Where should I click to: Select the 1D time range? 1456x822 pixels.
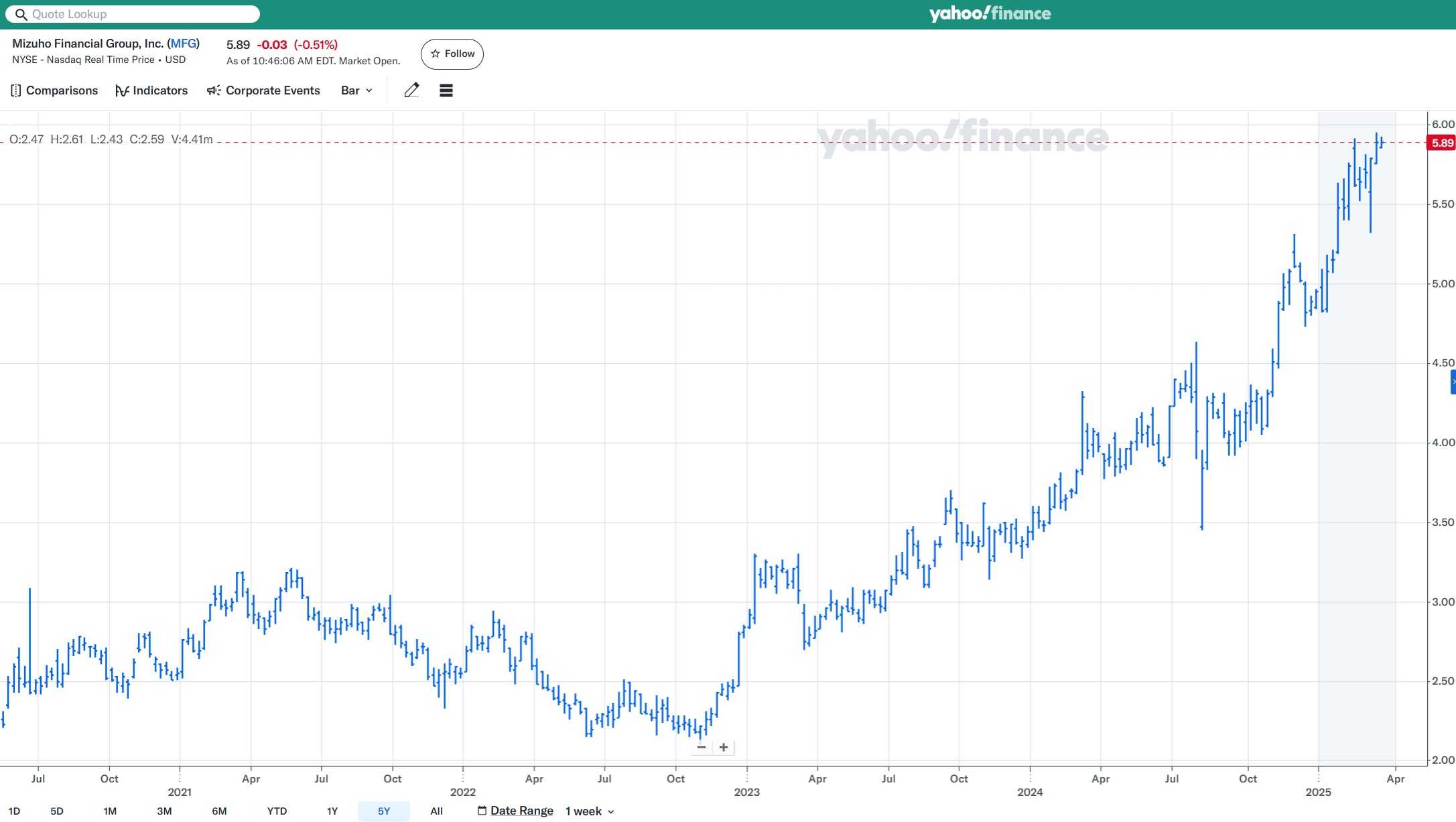pos(14,811)
